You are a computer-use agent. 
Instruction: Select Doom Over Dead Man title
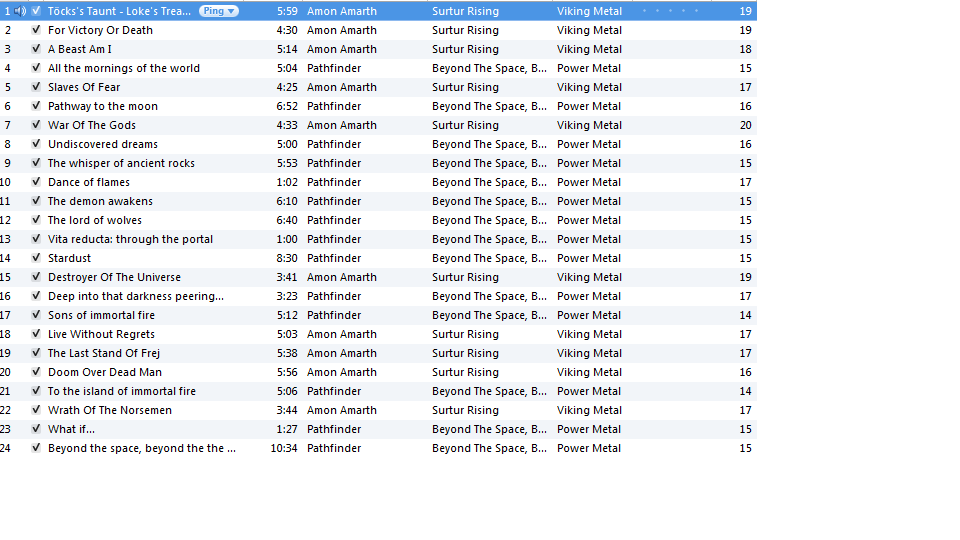(105, 372)
